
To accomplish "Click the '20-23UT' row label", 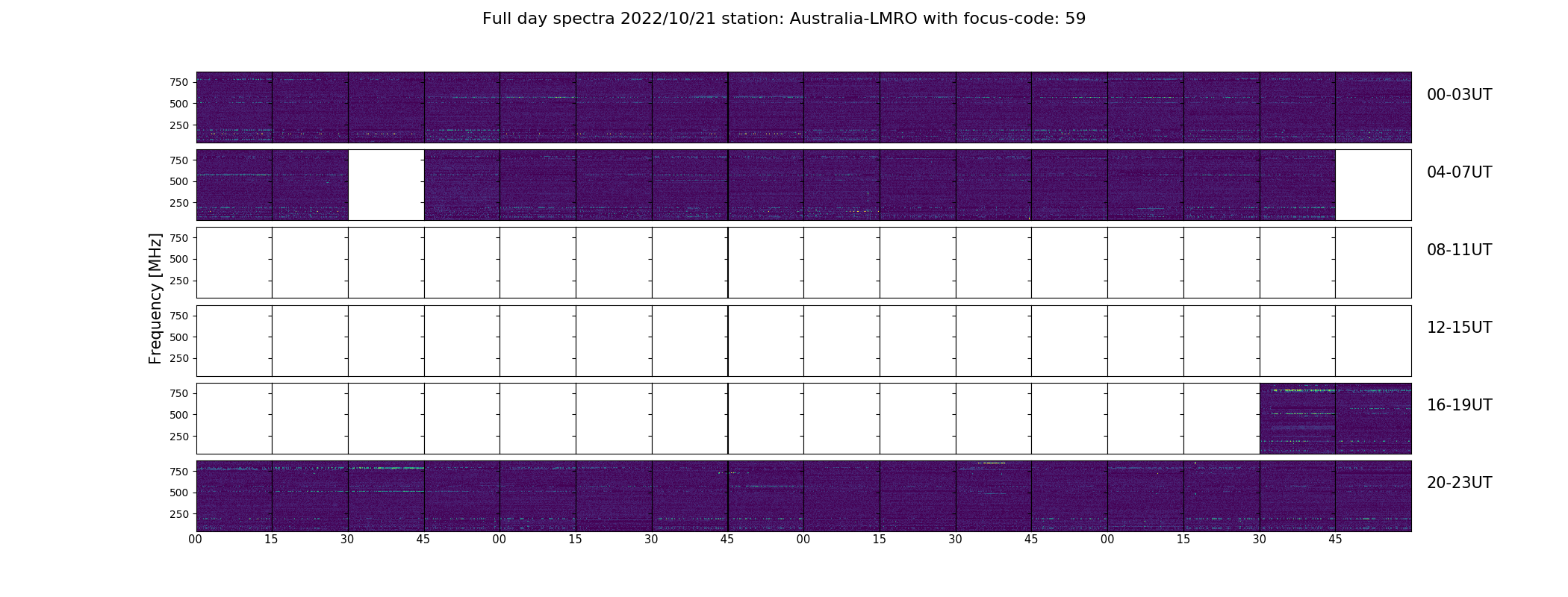I will tap(1459, 483).
